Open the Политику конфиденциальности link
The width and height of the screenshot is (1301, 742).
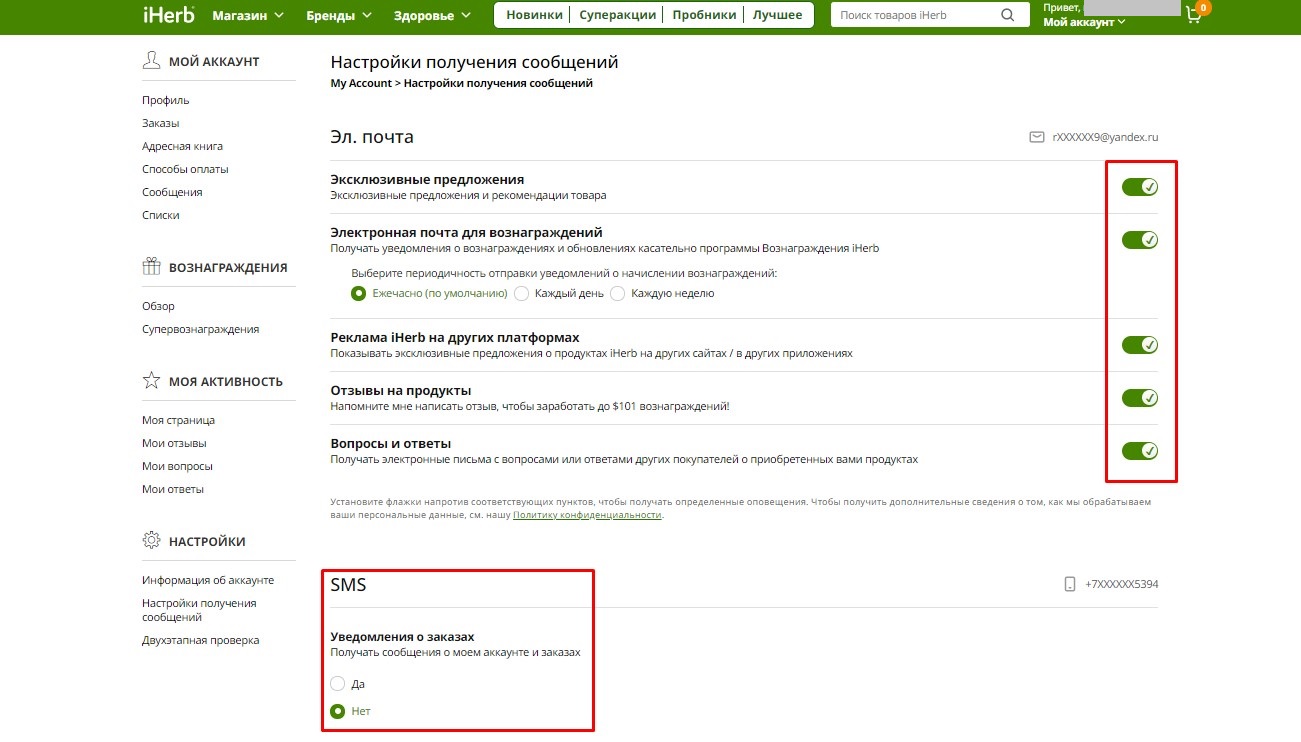pos(587,515)
